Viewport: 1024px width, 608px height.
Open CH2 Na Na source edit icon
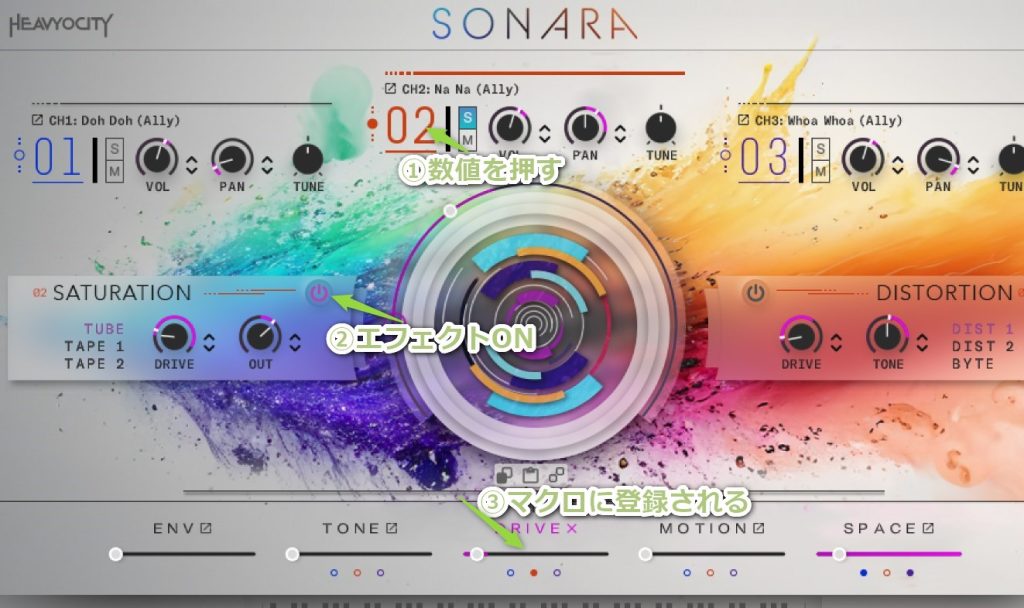coord(390,89)
